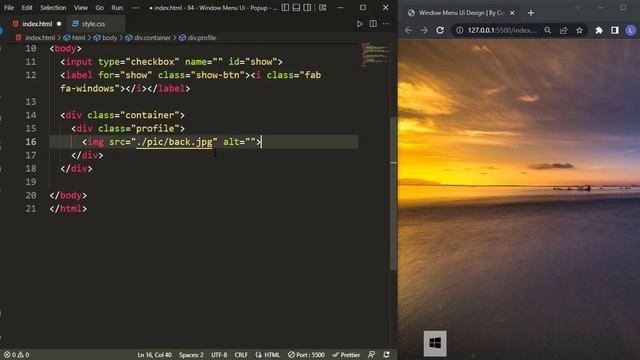Click line number 16 in gutter
Image resolution: width=640 pixels, height=360 pixels.
31,142
